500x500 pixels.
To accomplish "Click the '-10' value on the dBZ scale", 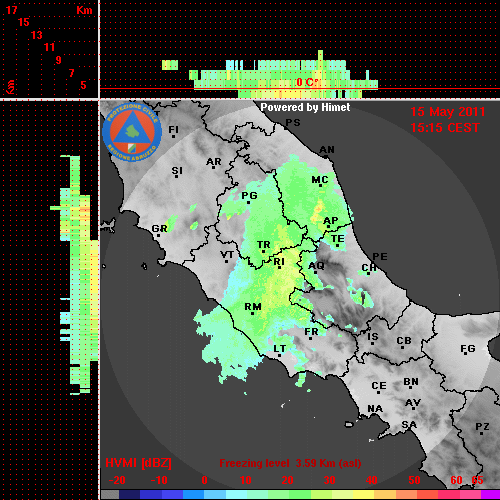I will click(x=159, y=480).
